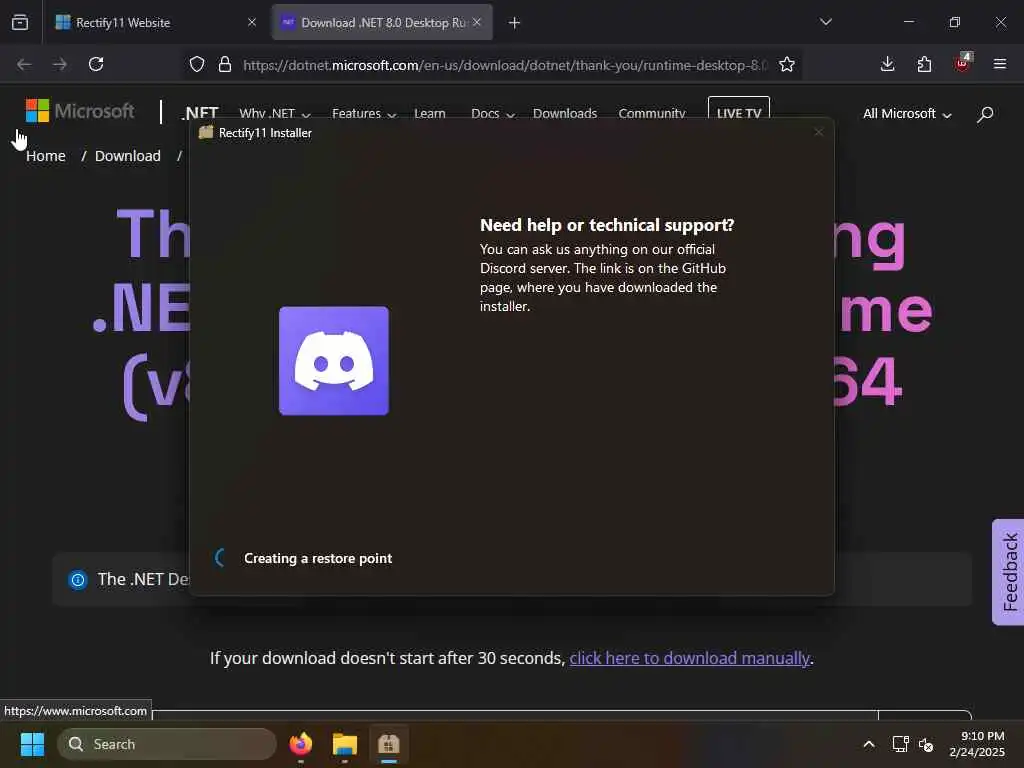The height and width of the screenshot is (768, 1024).
Task: Click the 'Creating a restore point' status text
Action: 318,558
